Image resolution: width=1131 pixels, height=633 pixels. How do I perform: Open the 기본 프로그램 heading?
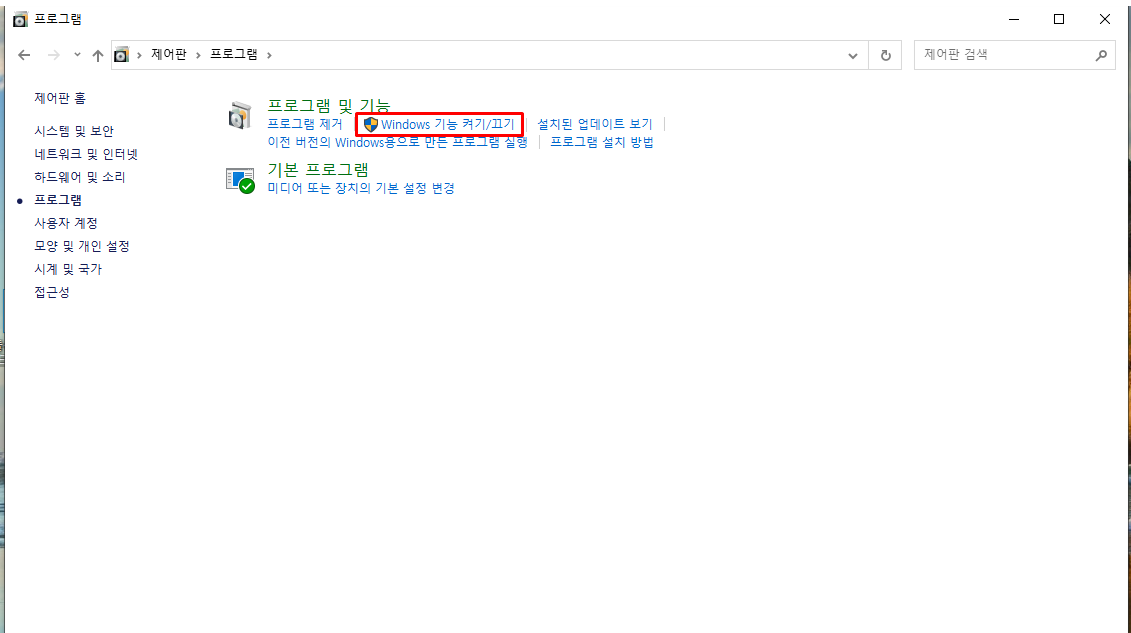pos(318,170)
